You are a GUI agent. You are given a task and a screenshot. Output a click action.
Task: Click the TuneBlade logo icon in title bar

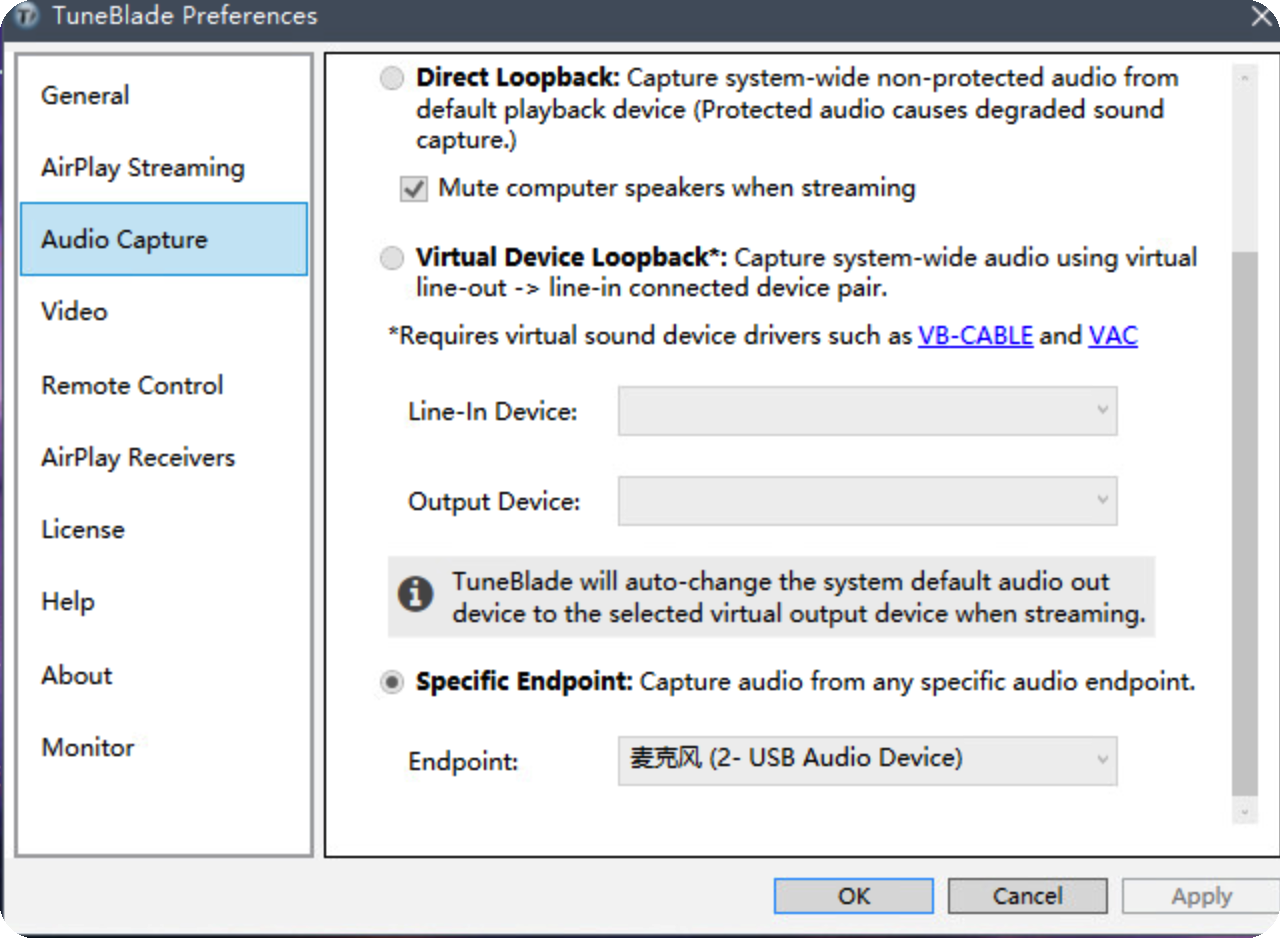coord(27,16)
